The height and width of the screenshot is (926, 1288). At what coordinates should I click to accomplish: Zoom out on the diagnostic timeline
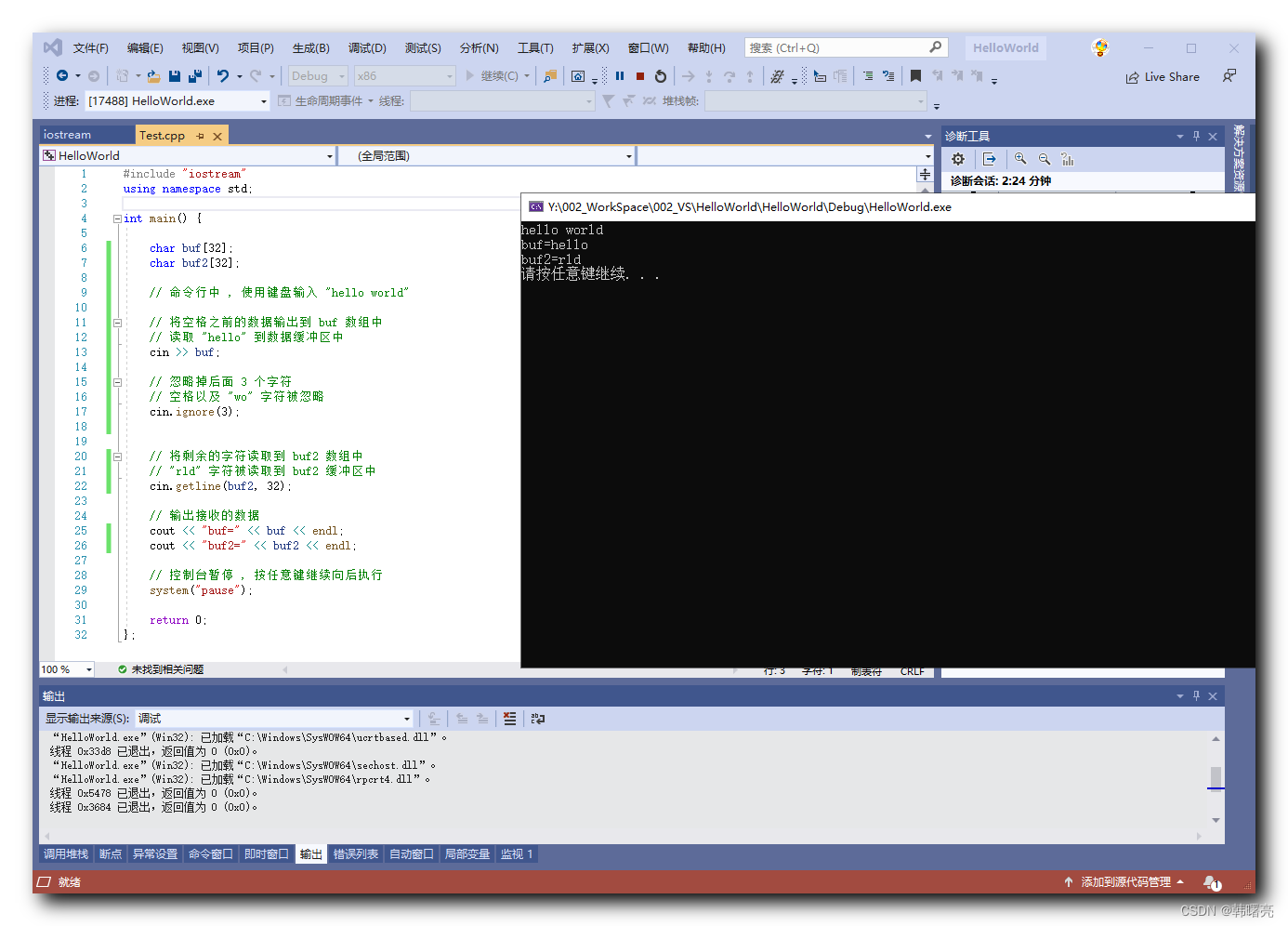coord(1045,159)
